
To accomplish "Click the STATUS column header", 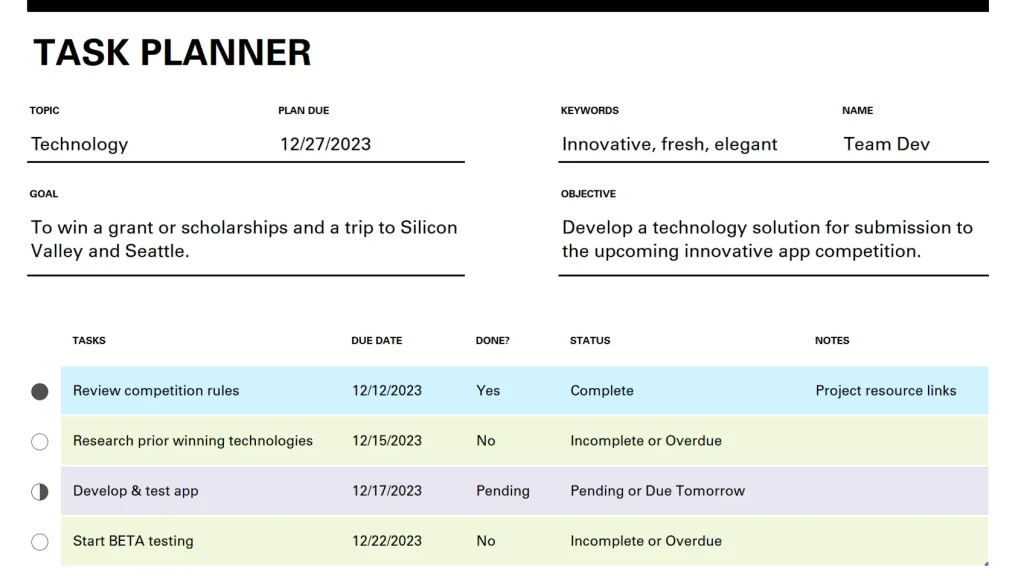I will [590, 340].
